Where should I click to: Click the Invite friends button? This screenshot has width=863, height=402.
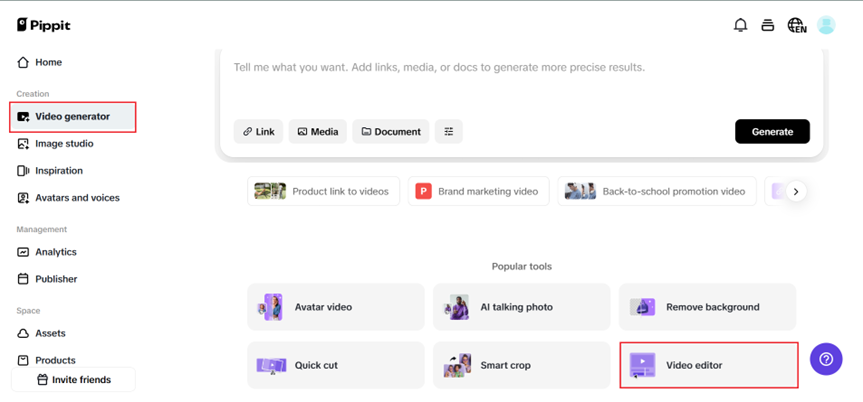coord(73,380)
